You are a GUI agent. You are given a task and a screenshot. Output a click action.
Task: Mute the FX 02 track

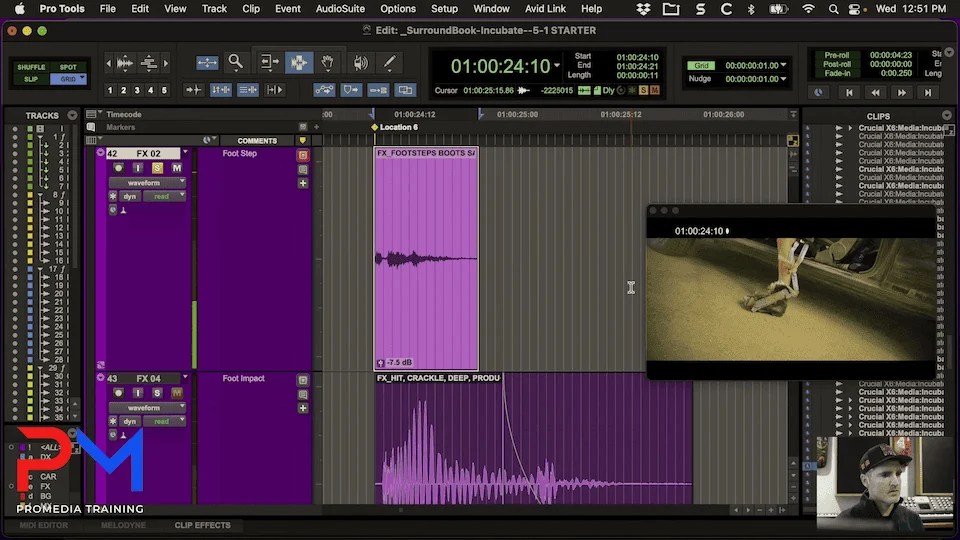click(x=177, y=168)
